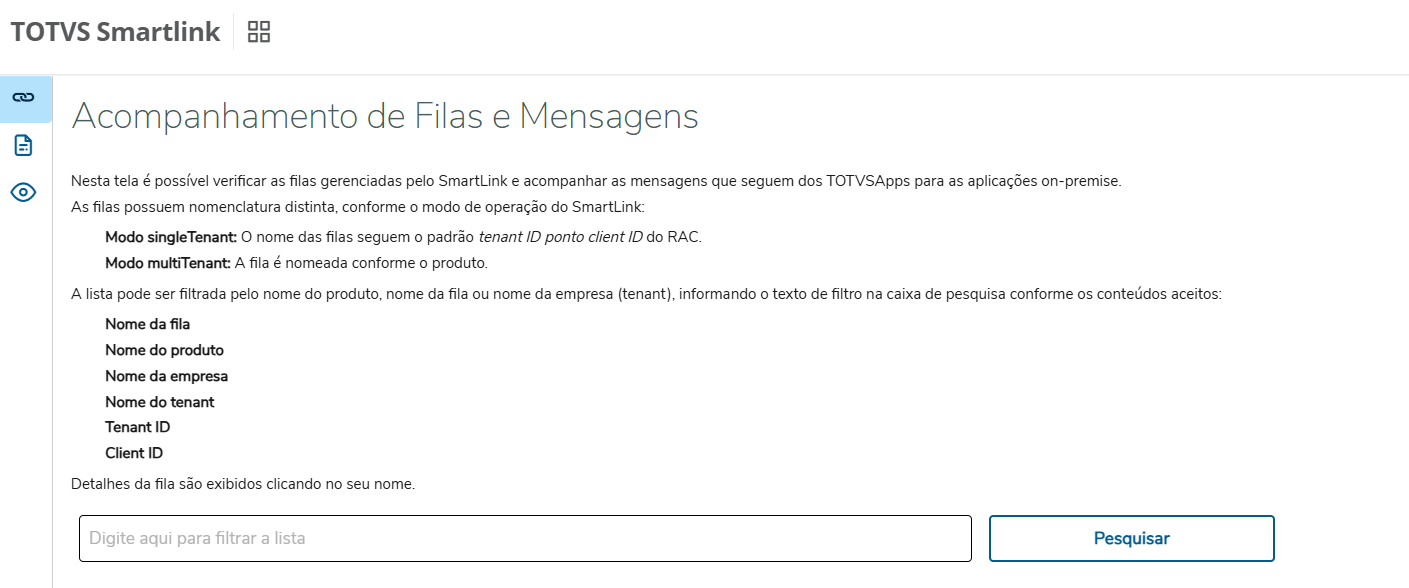Select the 'Nome do produto' list entry
1409x588 pixels.
pos(164,350)
